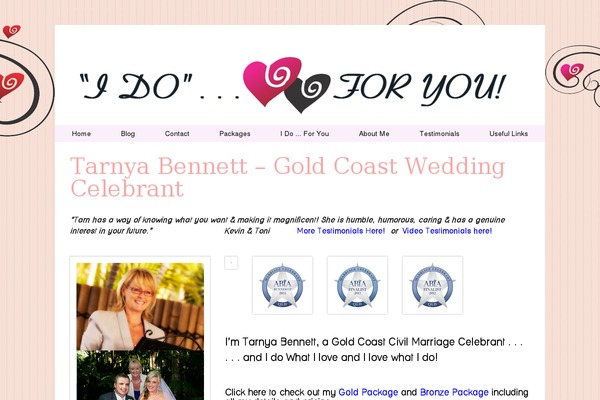Open the Contact page
The height and width of the screenshot is (400, 600).
click(x=177, y=134)
